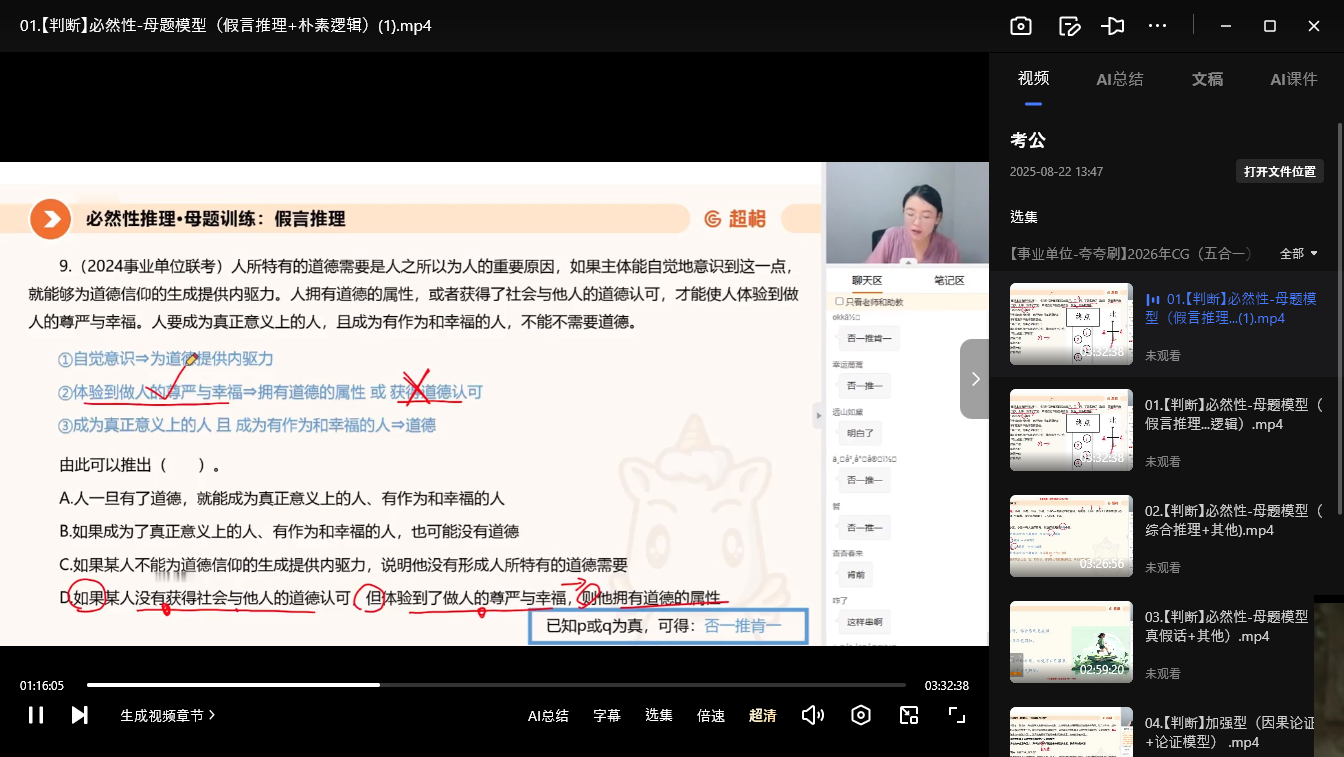Seek on the video progress bar

[x=496, y=685]
